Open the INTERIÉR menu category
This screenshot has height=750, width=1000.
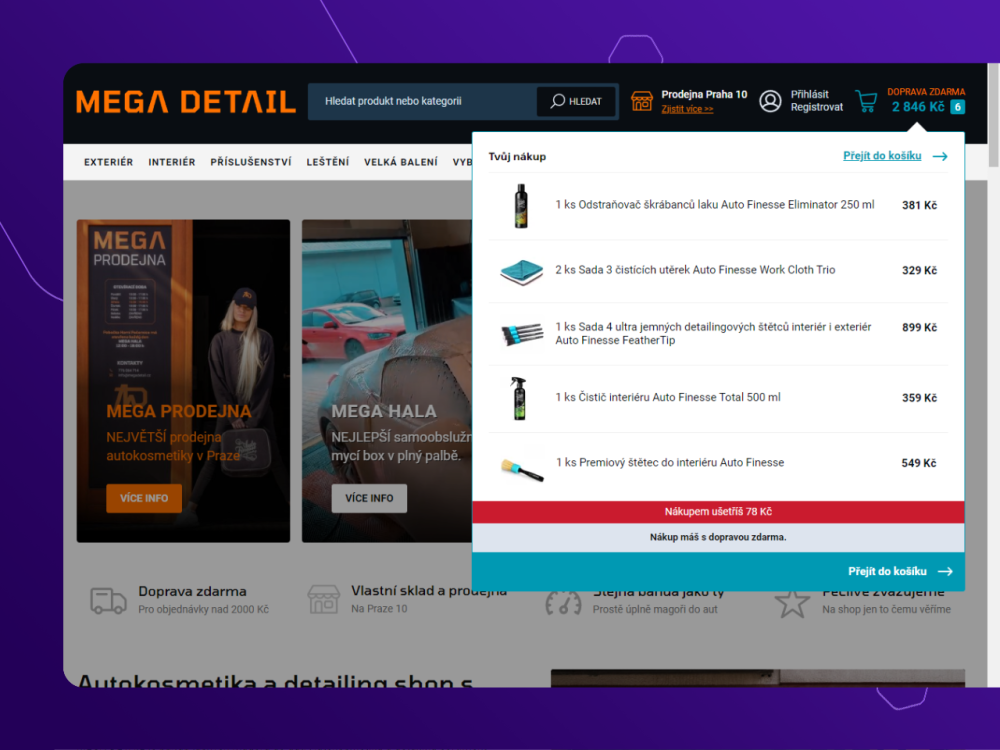[172, 162]
